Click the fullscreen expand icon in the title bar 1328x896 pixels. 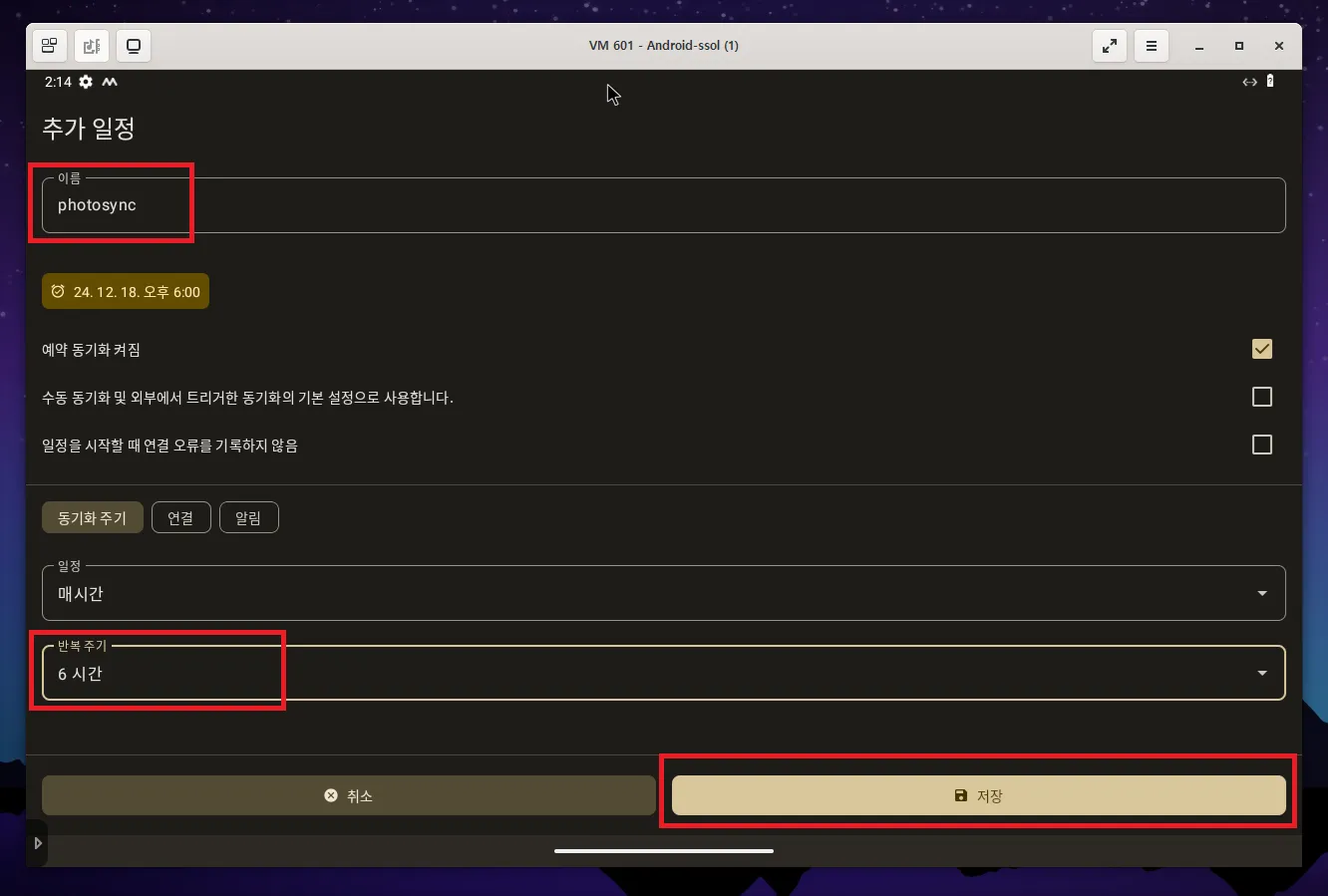pos(1109,45)
